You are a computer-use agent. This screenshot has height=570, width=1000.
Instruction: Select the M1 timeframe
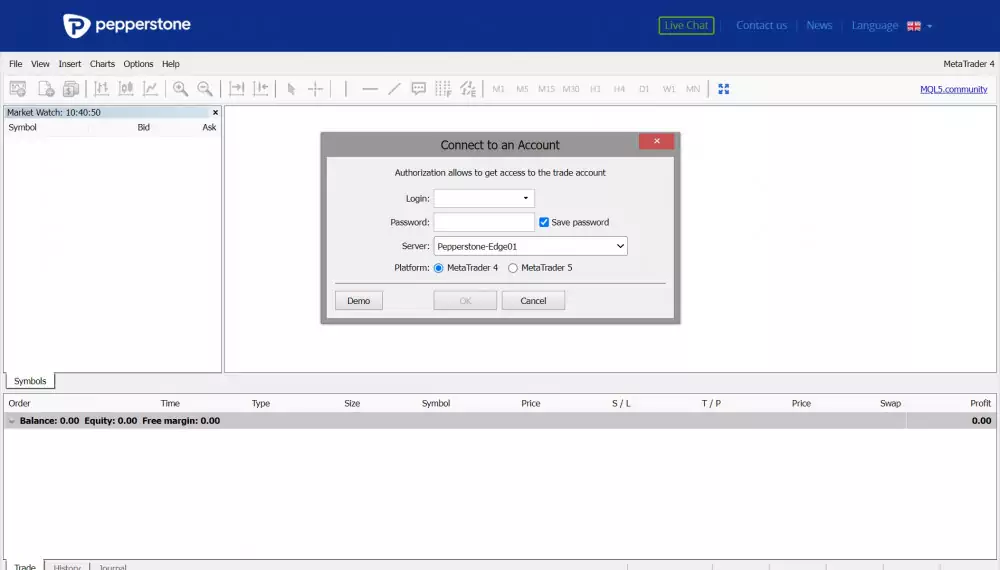coord(498,89)
